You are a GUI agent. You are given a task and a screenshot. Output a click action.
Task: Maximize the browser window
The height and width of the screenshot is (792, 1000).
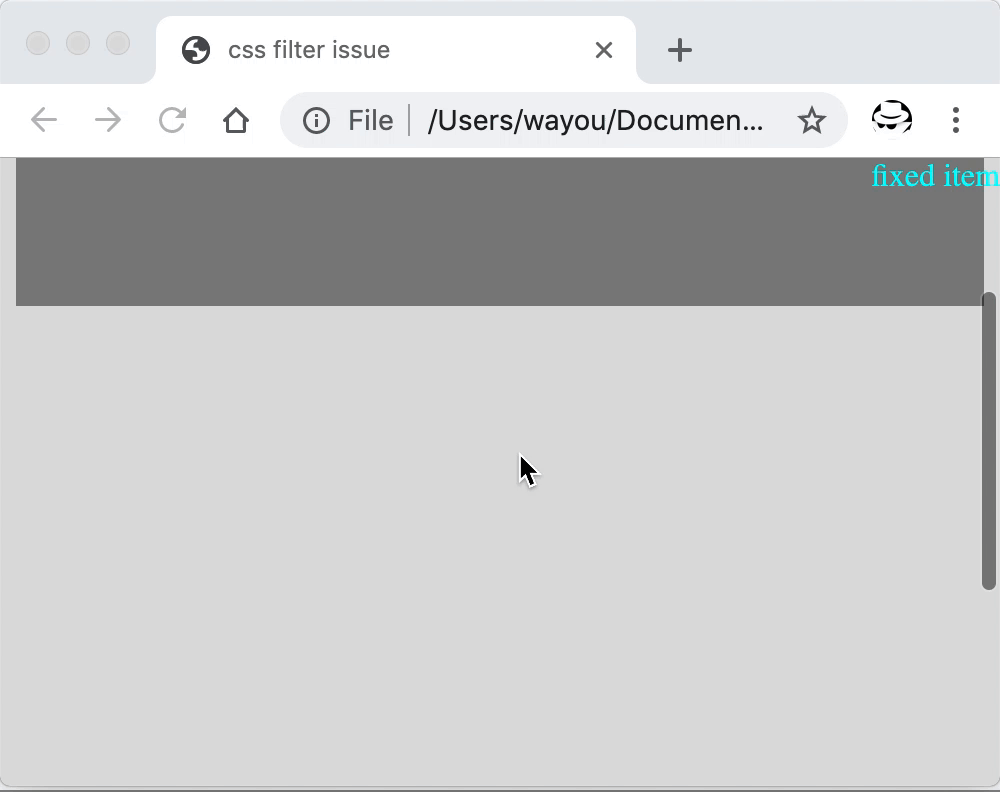(x=118, y=43)
